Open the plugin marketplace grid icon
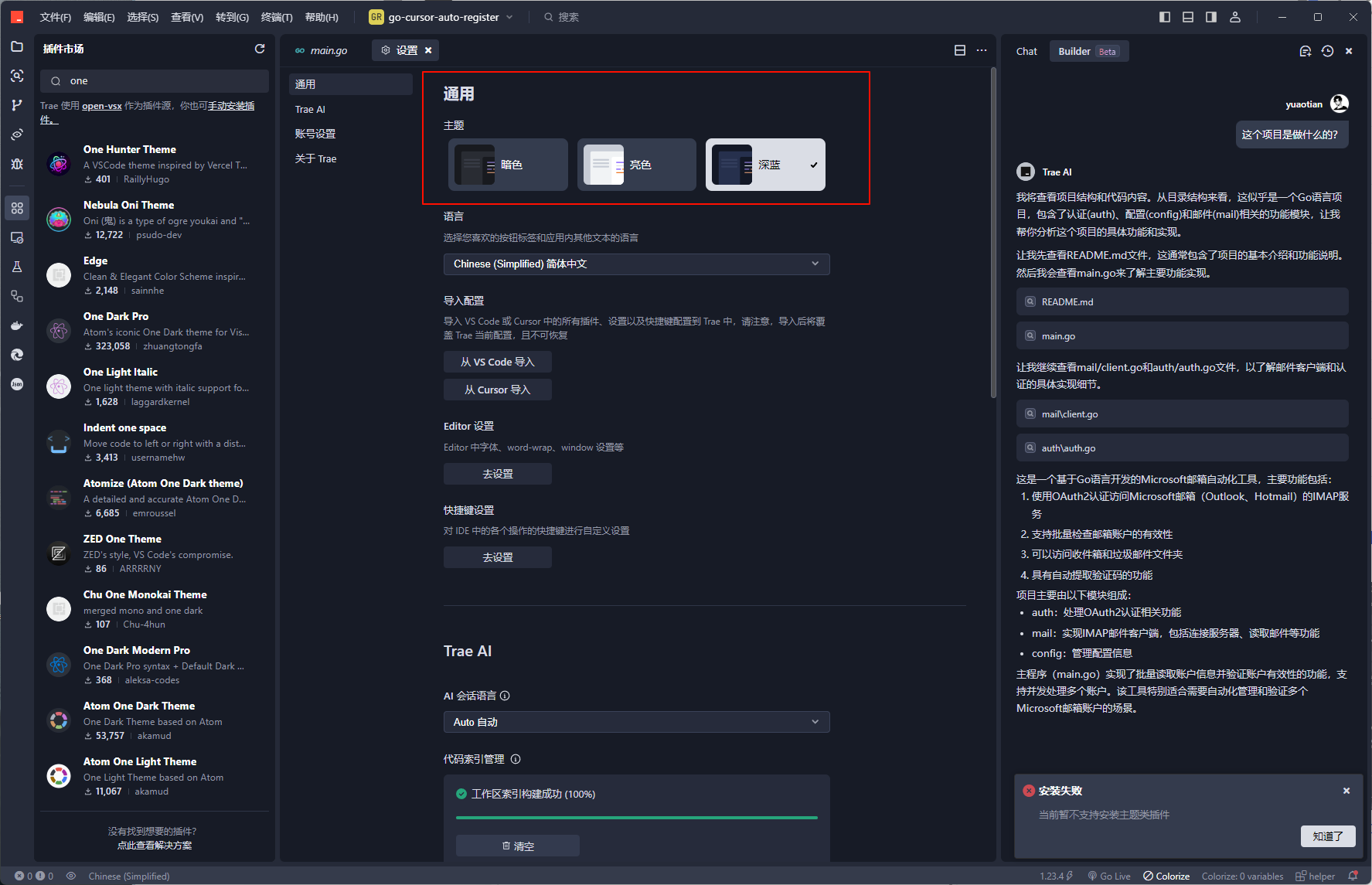The image size is (1372, 885). (17, 208)
